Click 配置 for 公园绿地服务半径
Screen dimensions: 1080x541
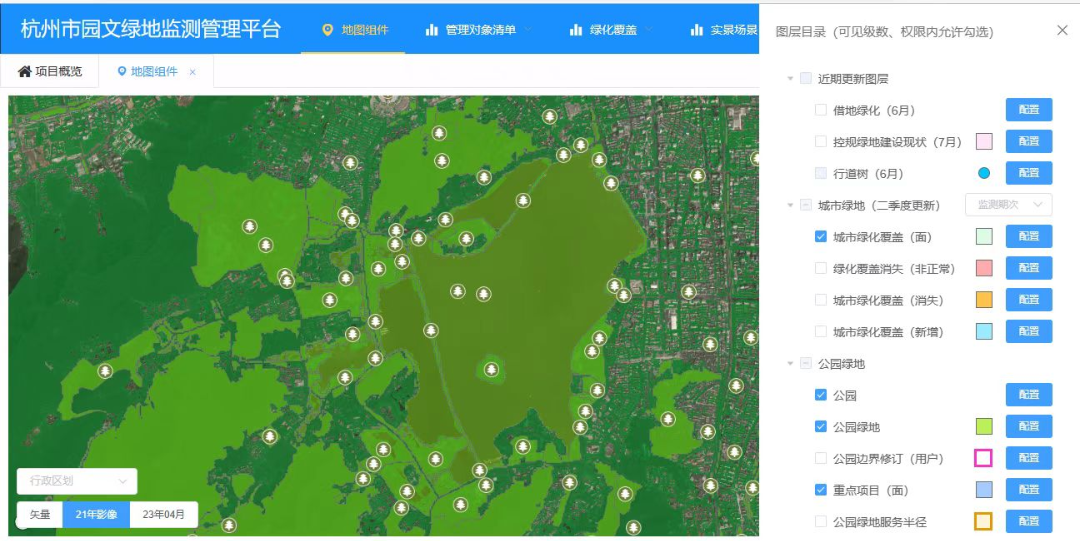pos(1028,522)
